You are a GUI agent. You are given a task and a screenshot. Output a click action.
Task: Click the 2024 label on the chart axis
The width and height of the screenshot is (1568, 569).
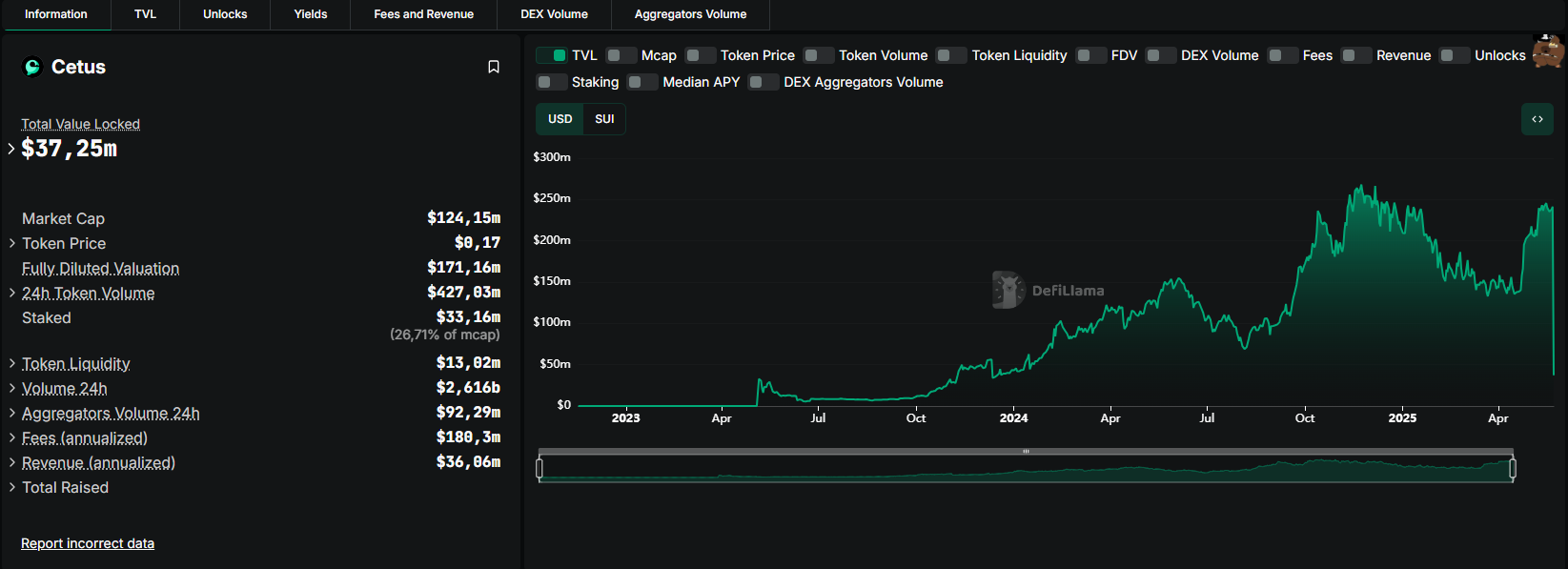[1014, 418]
